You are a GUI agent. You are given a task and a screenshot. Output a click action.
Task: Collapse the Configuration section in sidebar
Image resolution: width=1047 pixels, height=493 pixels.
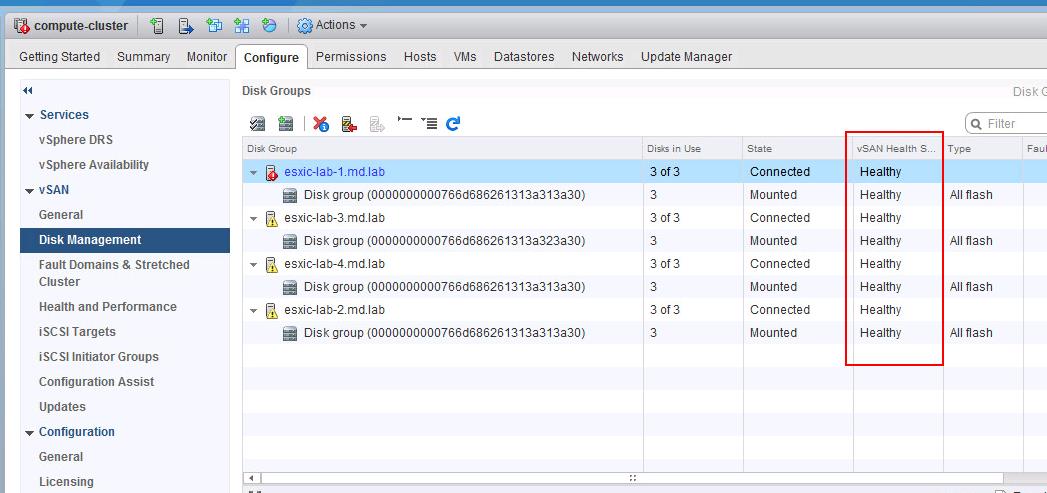tap(29, 433)
